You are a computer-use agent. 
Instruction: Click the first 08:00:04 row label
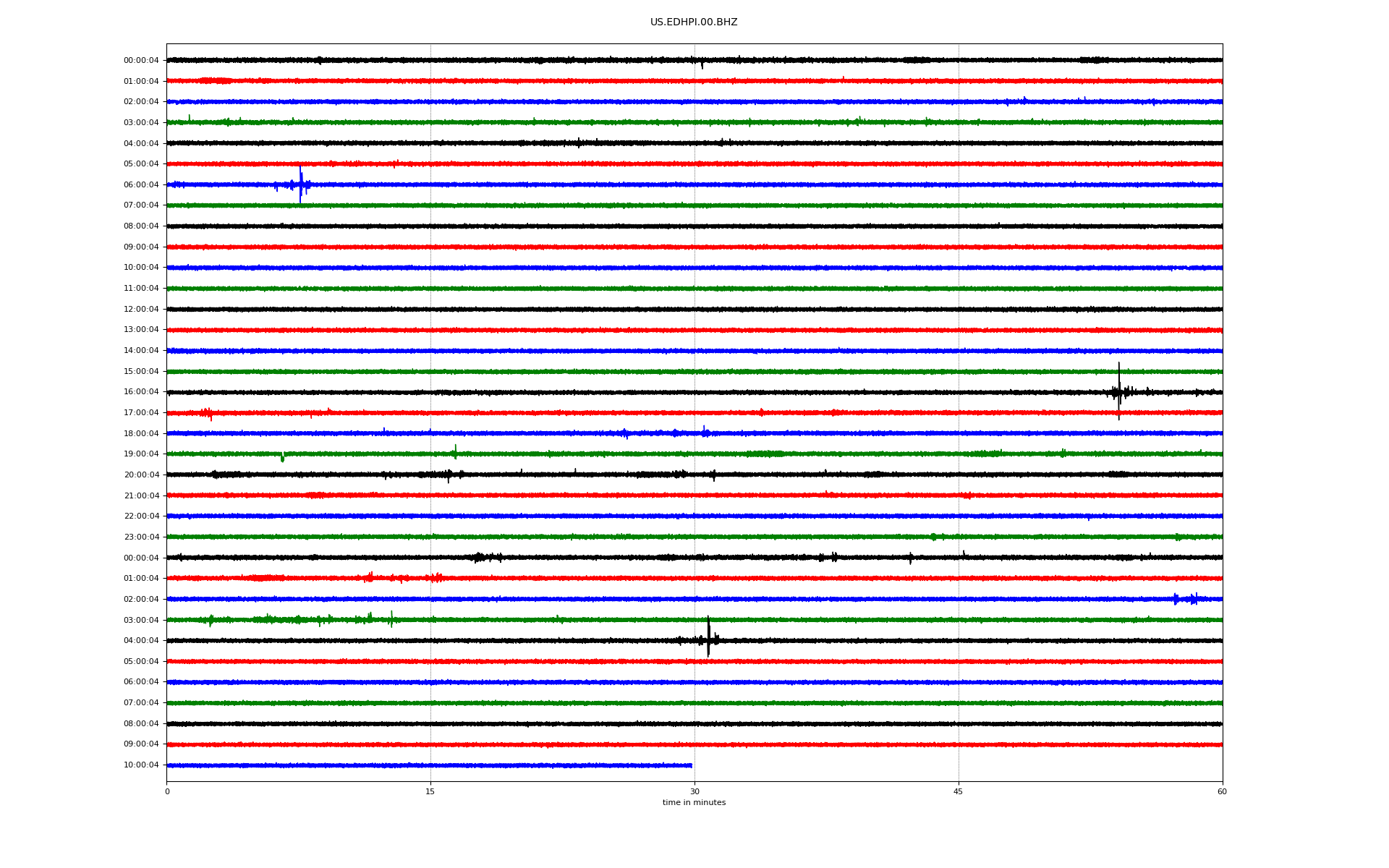click(x=141, y=226)
